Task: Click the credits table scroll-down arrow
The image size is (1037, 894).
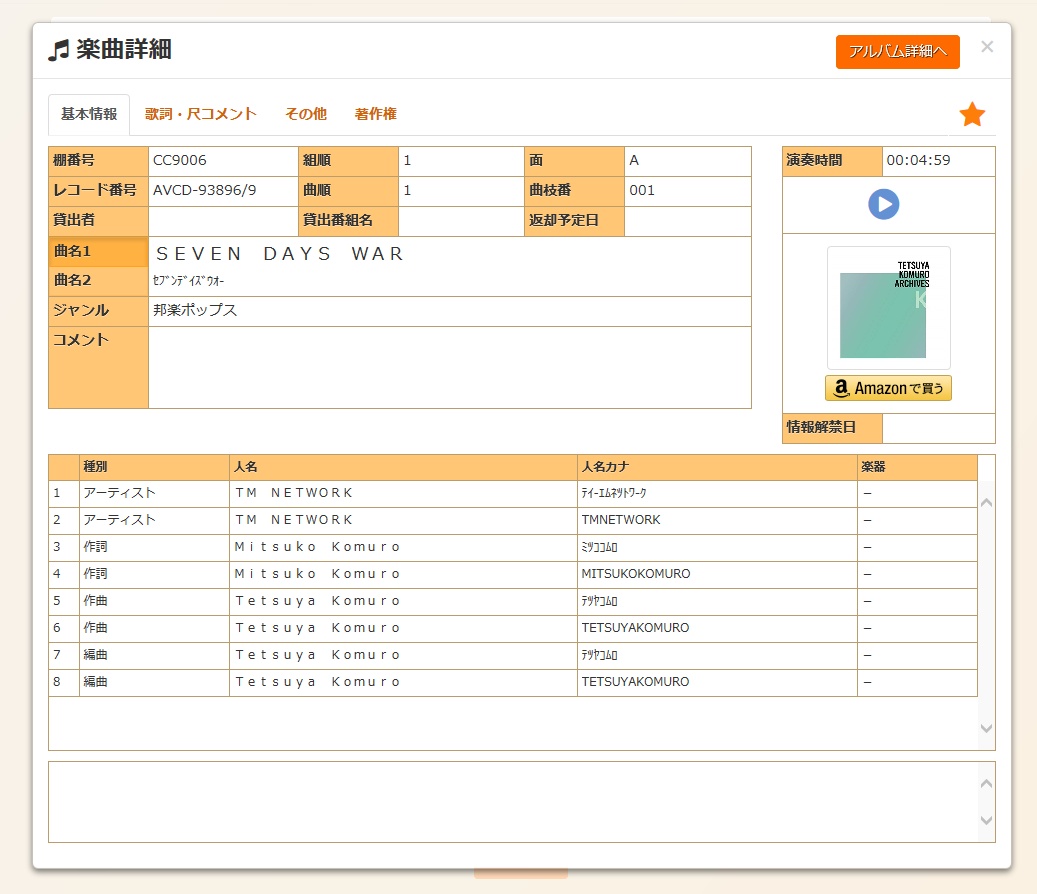Action: coord(986,728)
